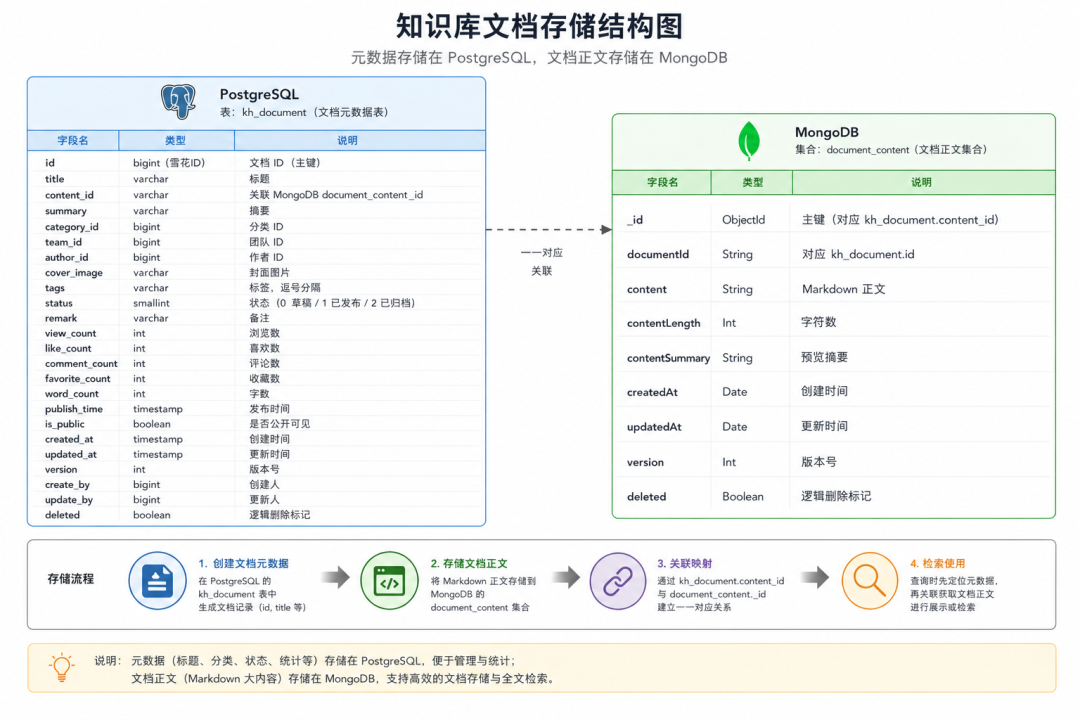Click the is_public field name

[x=65, y=424]
